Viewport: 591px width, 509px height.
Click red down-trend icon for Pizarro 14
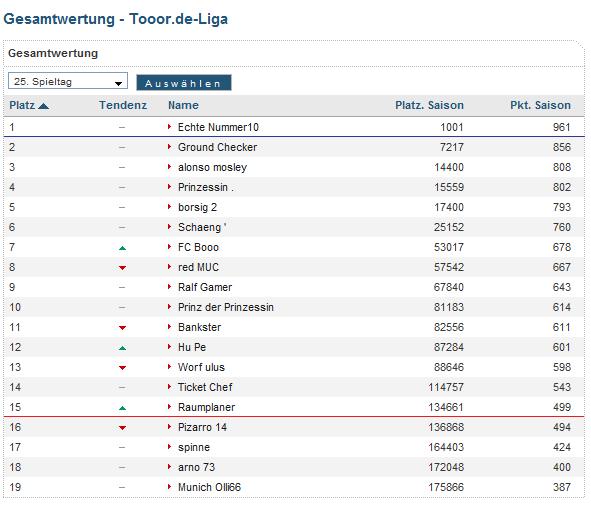coord(122,428)
